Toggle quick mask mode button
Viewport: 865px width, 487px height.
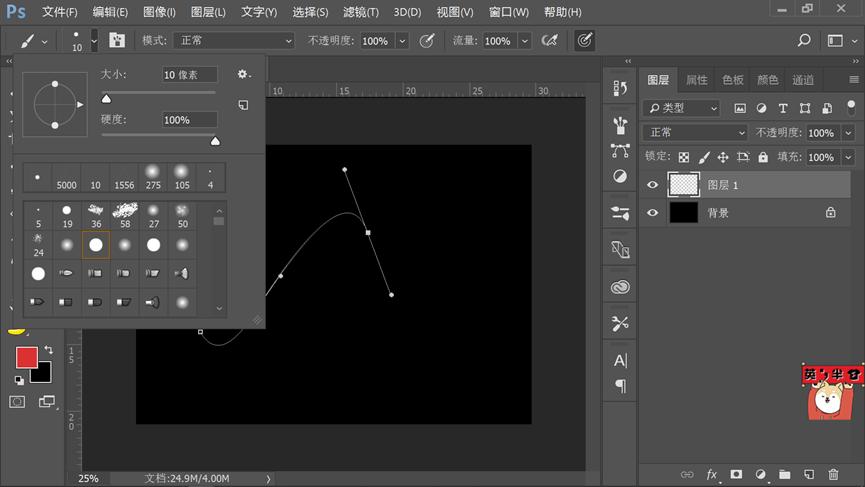point(17,402)
